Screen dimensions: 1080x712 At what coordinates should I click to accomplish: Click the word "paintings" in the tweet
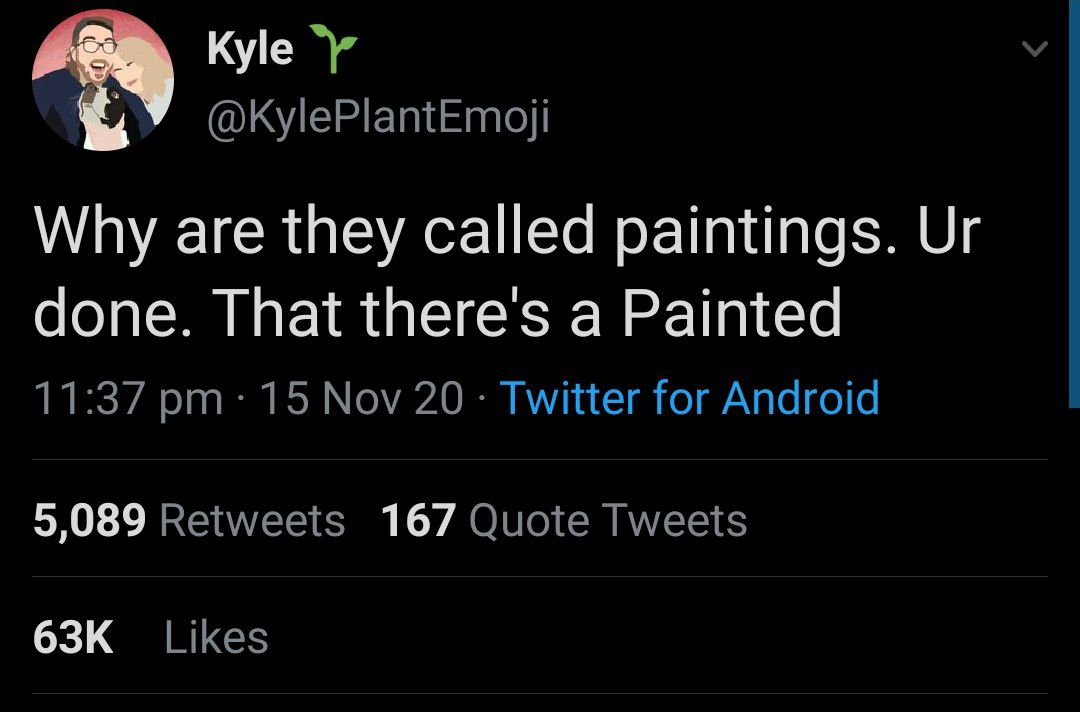click(x=745, y=234)
